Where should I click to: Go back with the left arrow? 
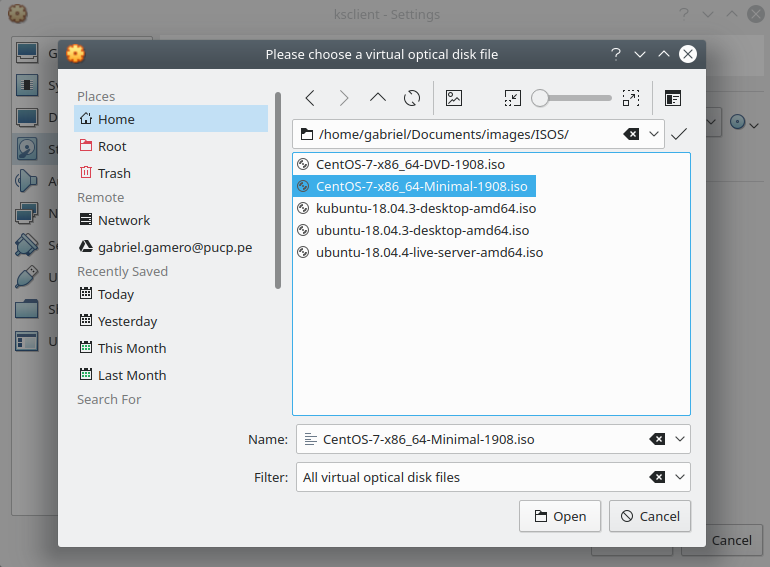click(310, 98)
